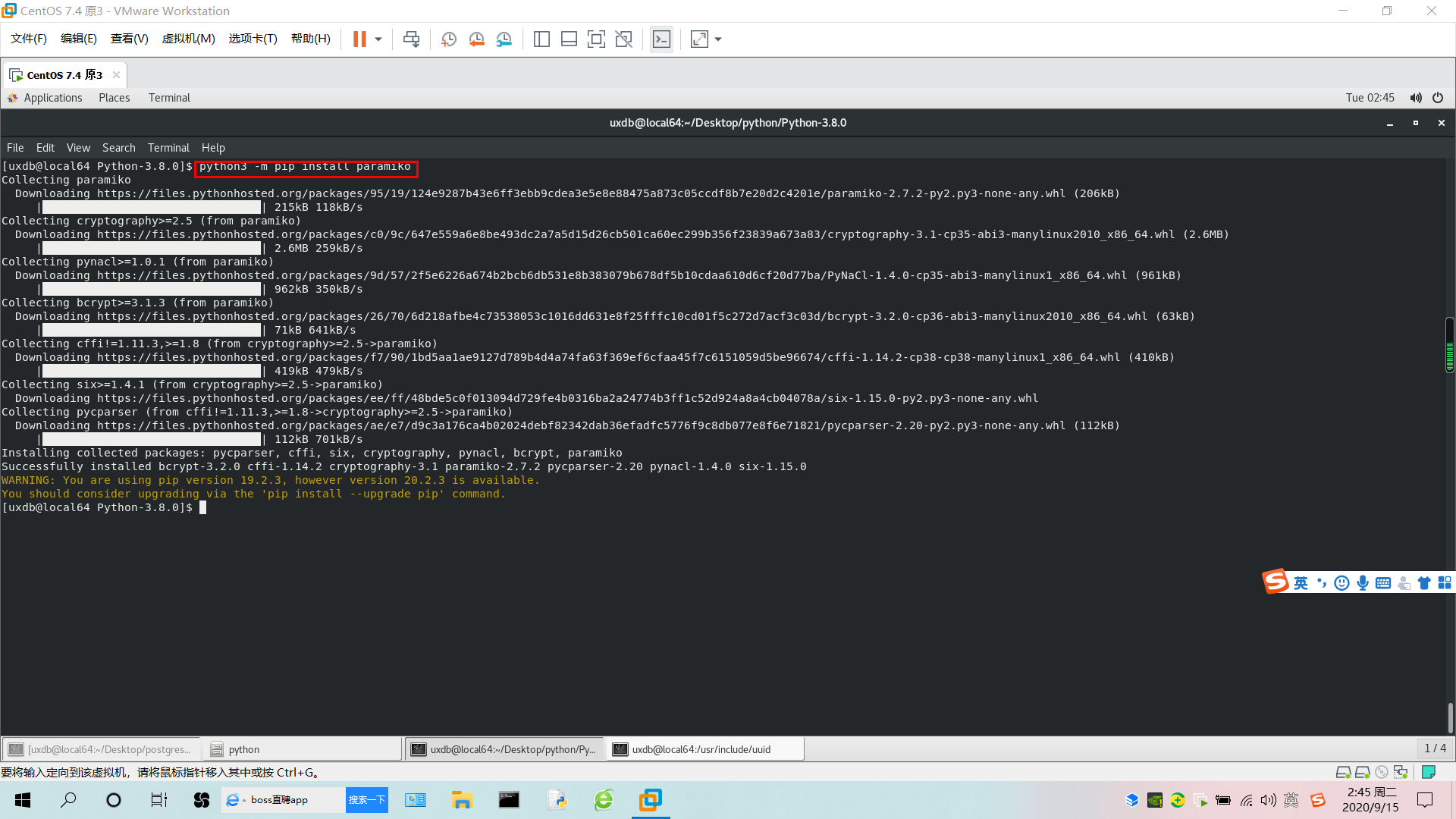
Task: Click the Tue 02:45 clock in GNOME bar
Action: [1370, 98]
